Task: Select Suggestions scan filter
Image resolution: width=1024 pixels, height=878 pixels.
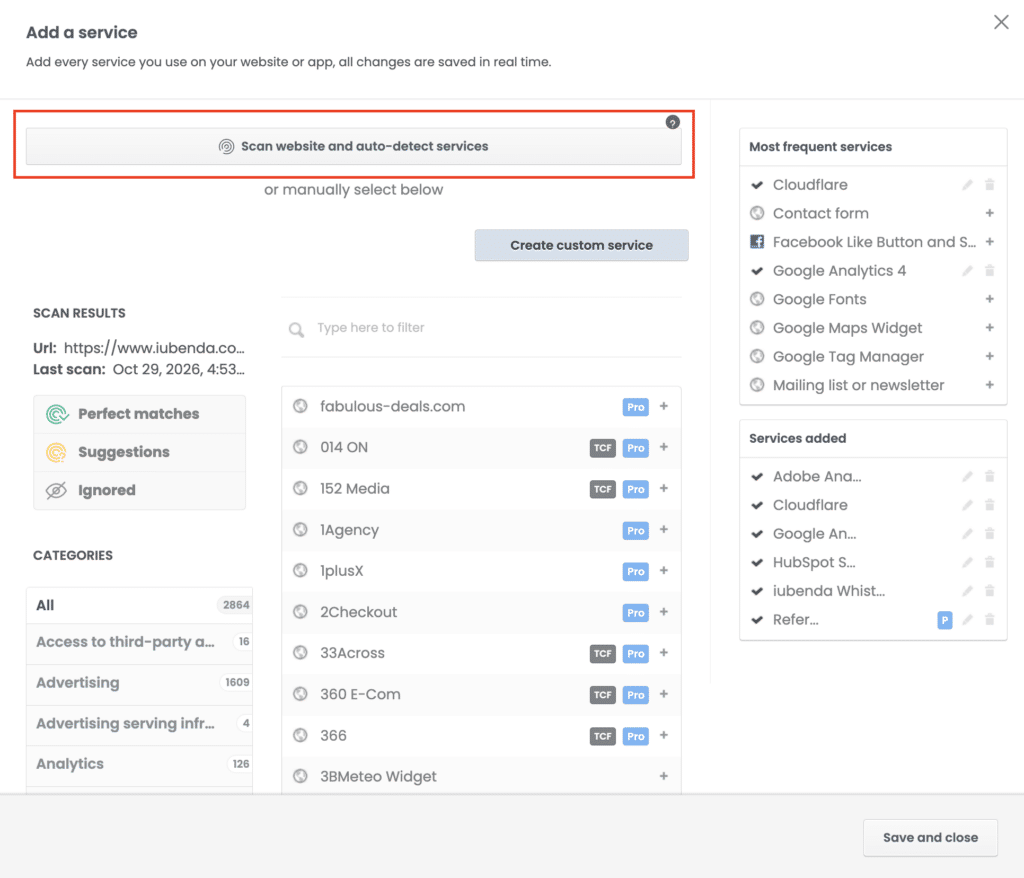Action: click(x=140, y=452)
